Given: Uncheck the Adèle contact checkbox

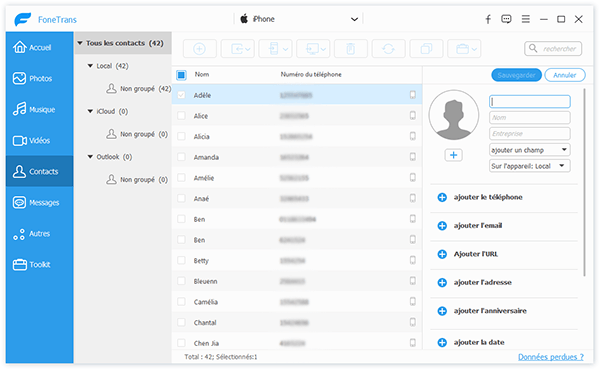Looking at the screenshot, I should [x=181, y=95].
